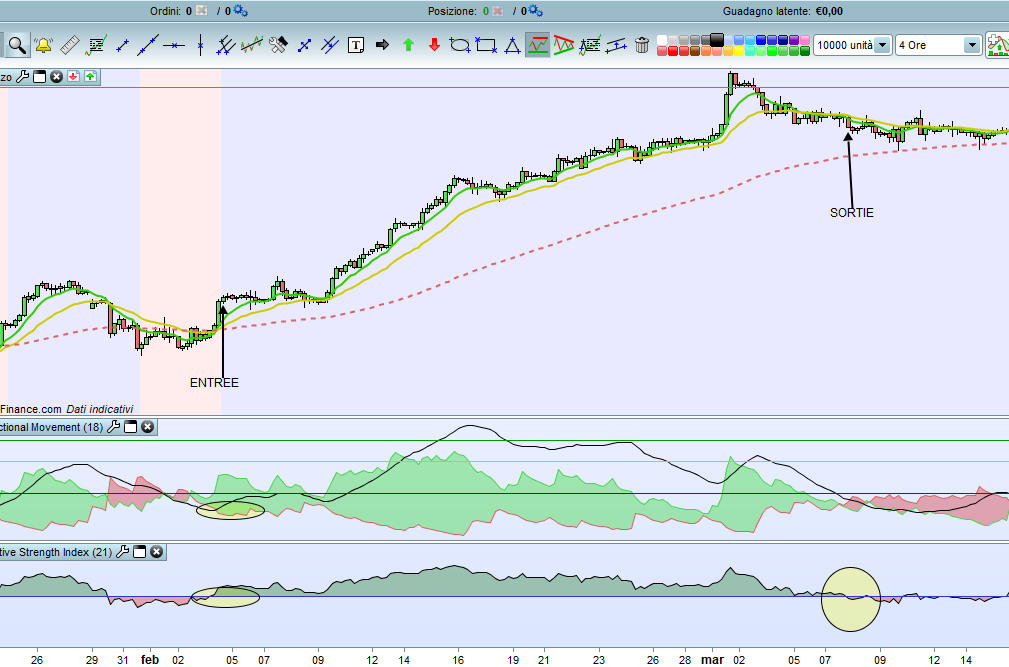Insert a red down arrow marker
This screenshot has height=667, width=1009.
(434, 45)
